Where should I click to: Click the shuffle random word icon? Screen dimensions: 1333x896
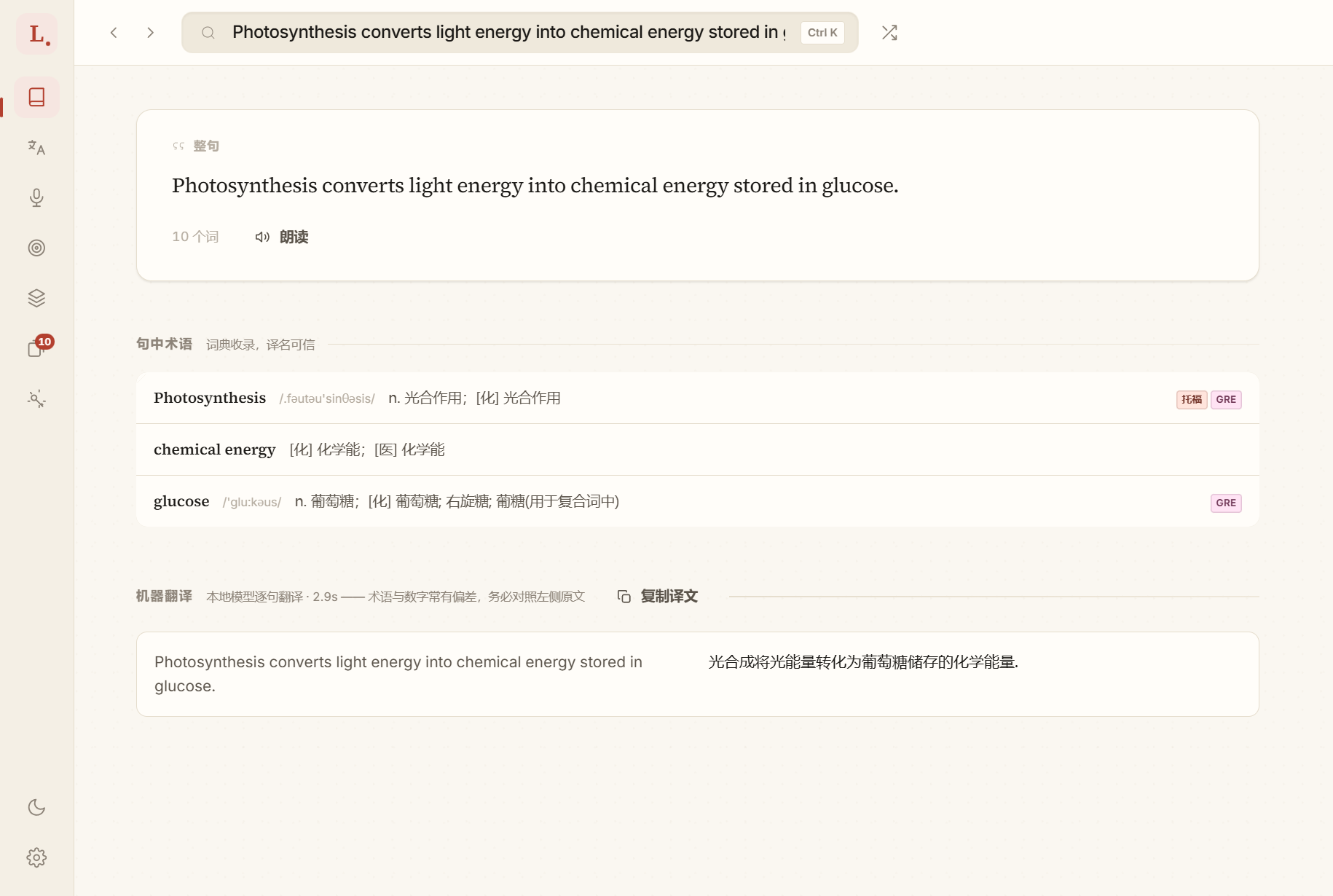[x=889, y=33]
